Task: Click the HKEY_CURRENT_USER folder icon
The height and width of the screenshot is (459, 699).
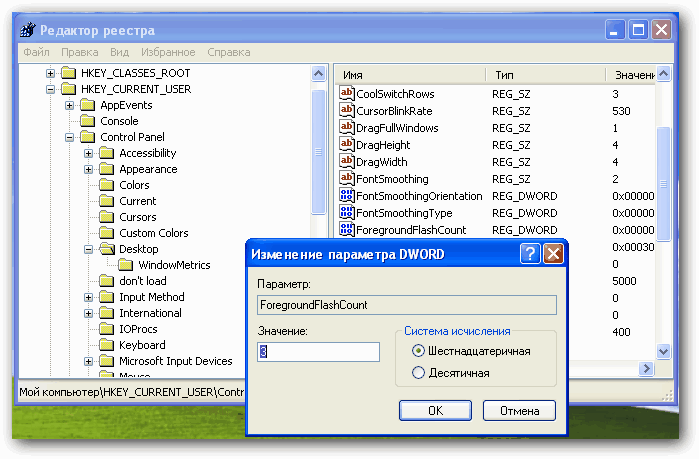Action: 68,89
